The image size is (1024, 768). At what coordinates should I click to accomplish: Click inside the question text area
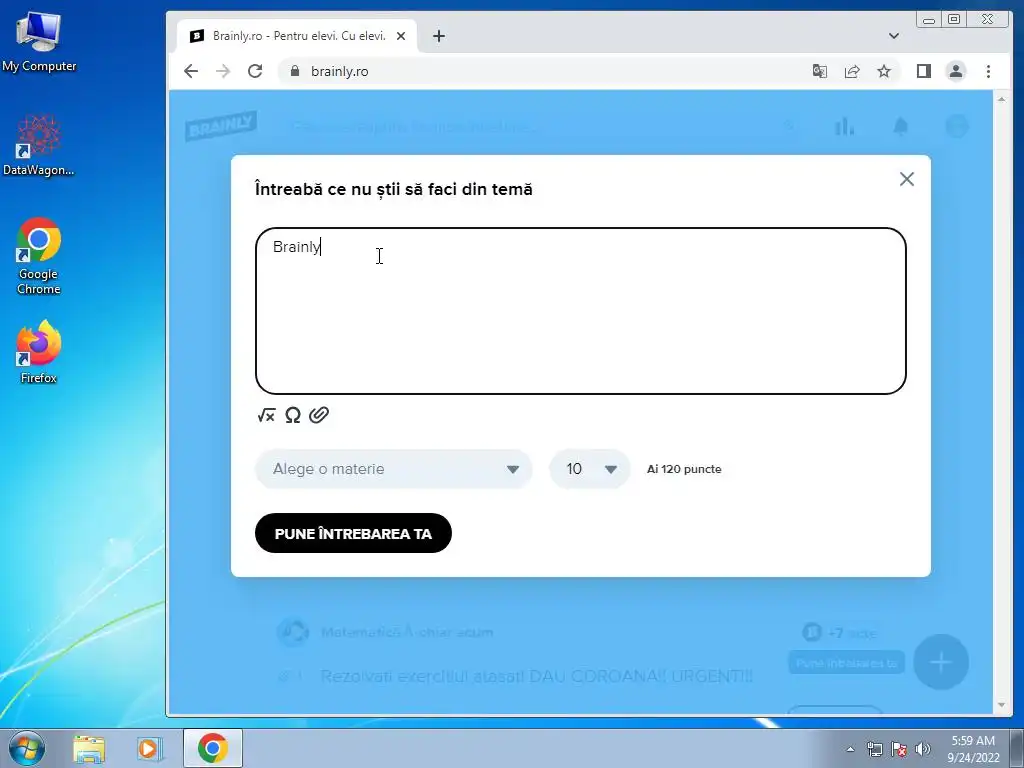[x=581, y=311]
